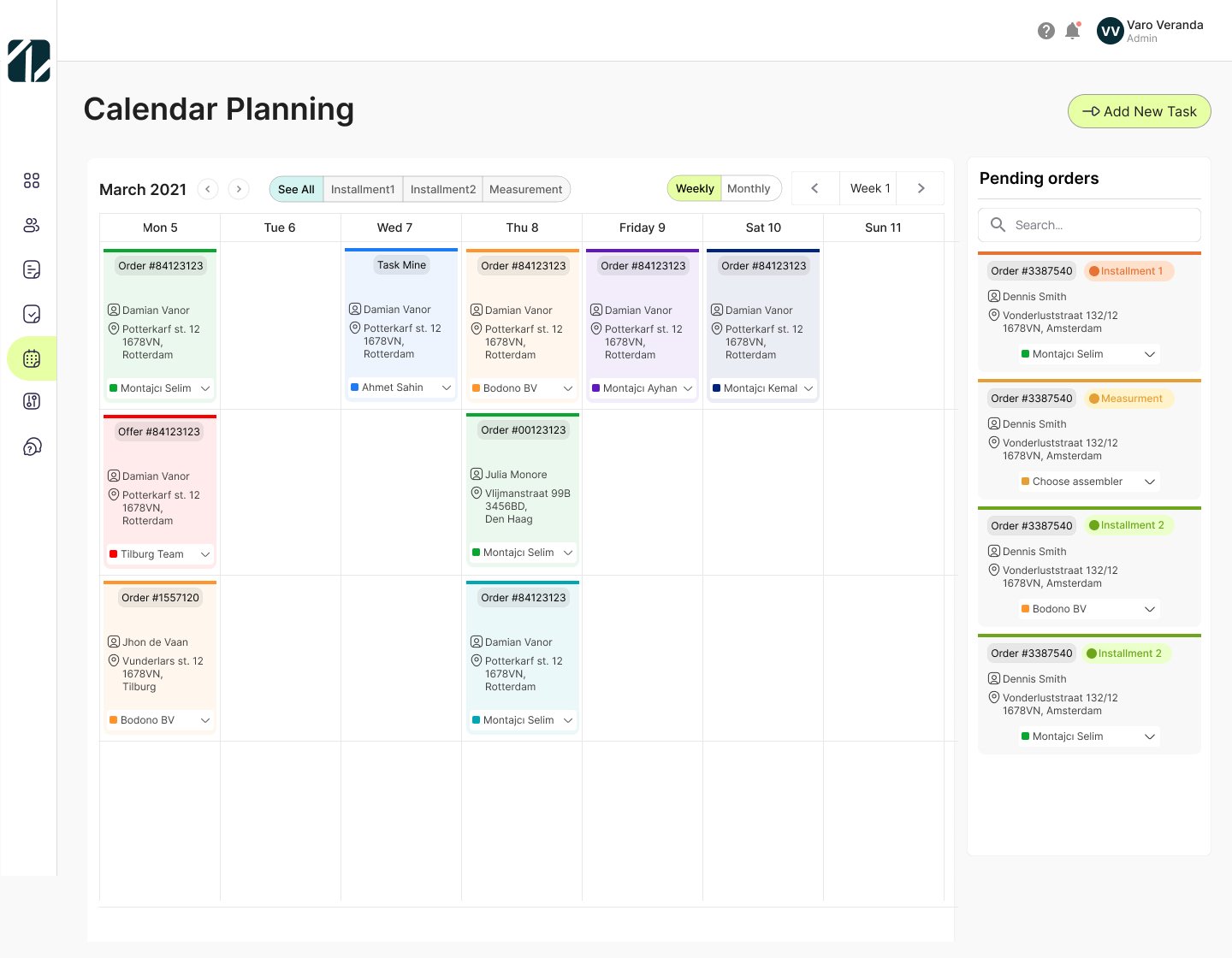The width and height of the screenshot is (1232, 958).
Task: Click the pending orders search field
Action: pos(1089,225)
